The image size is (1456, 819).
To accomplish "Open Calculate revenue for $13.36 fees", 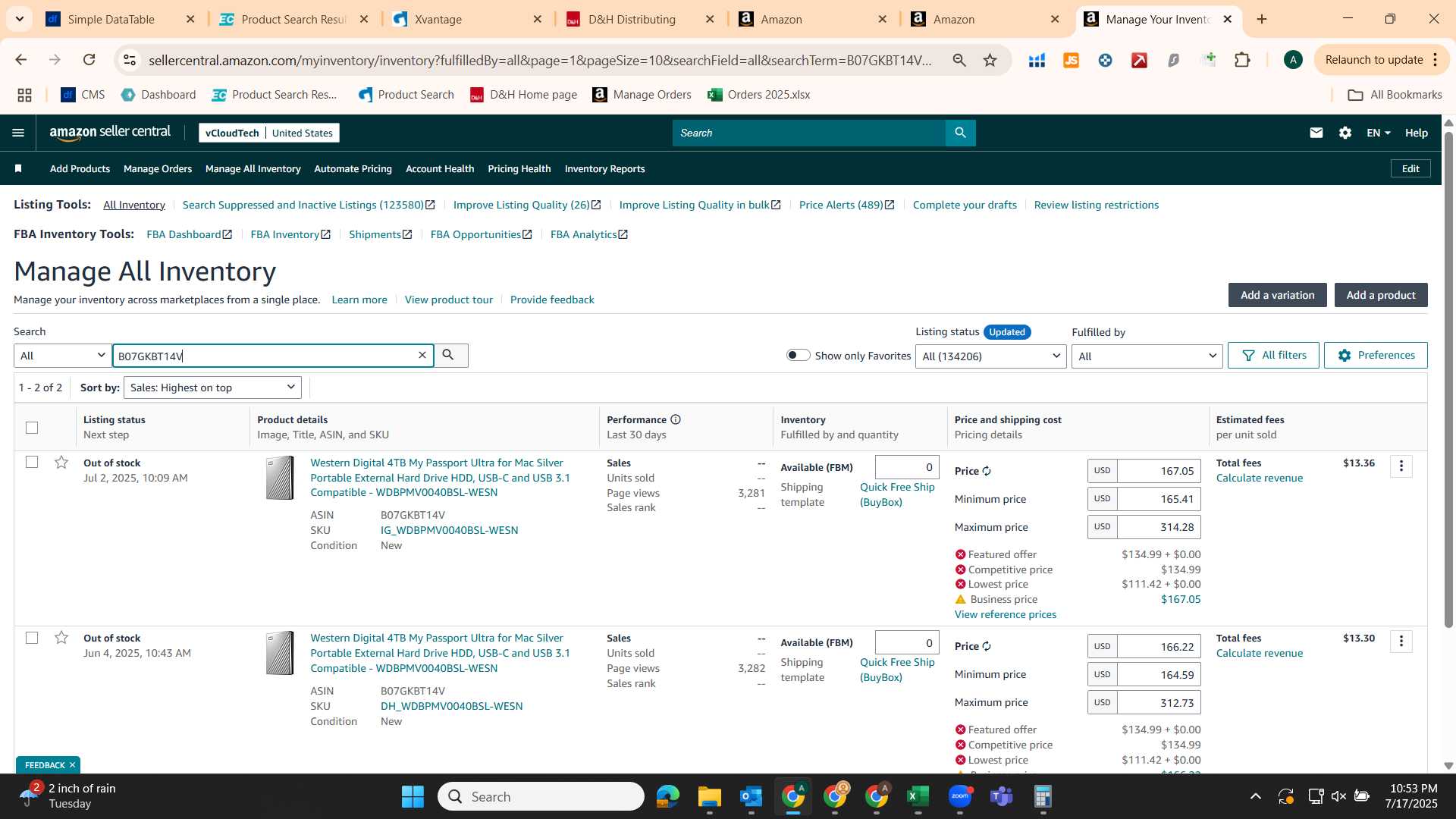I will pos(1259,478).
